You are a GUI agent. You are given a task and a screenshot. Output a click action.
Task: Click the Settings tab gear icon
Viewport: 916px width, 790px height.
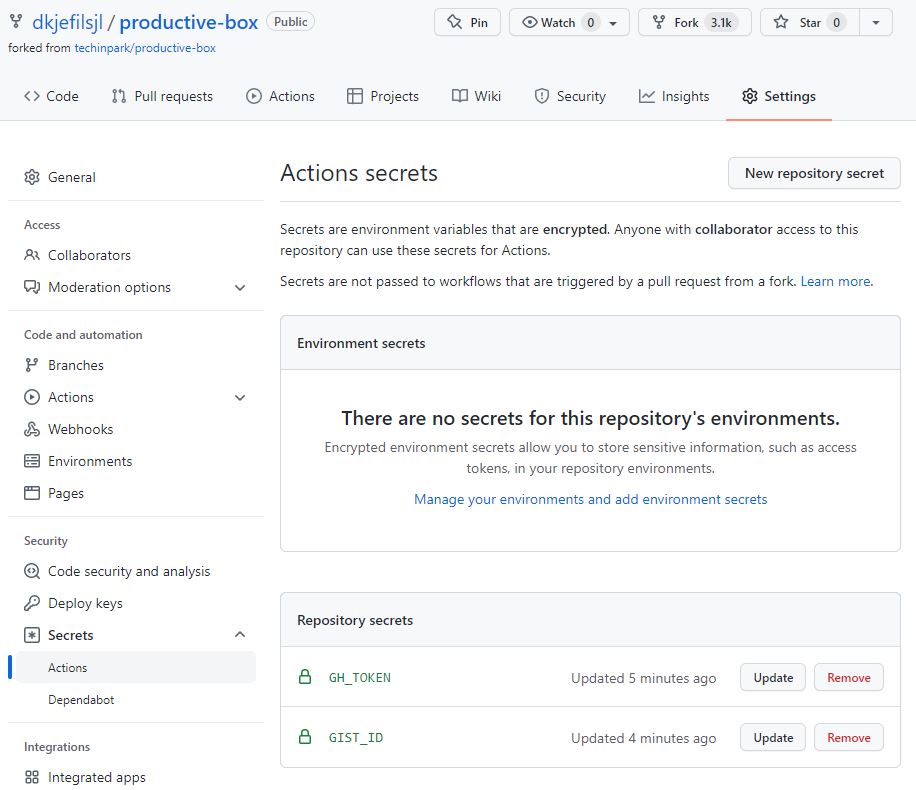click(750, 96)
